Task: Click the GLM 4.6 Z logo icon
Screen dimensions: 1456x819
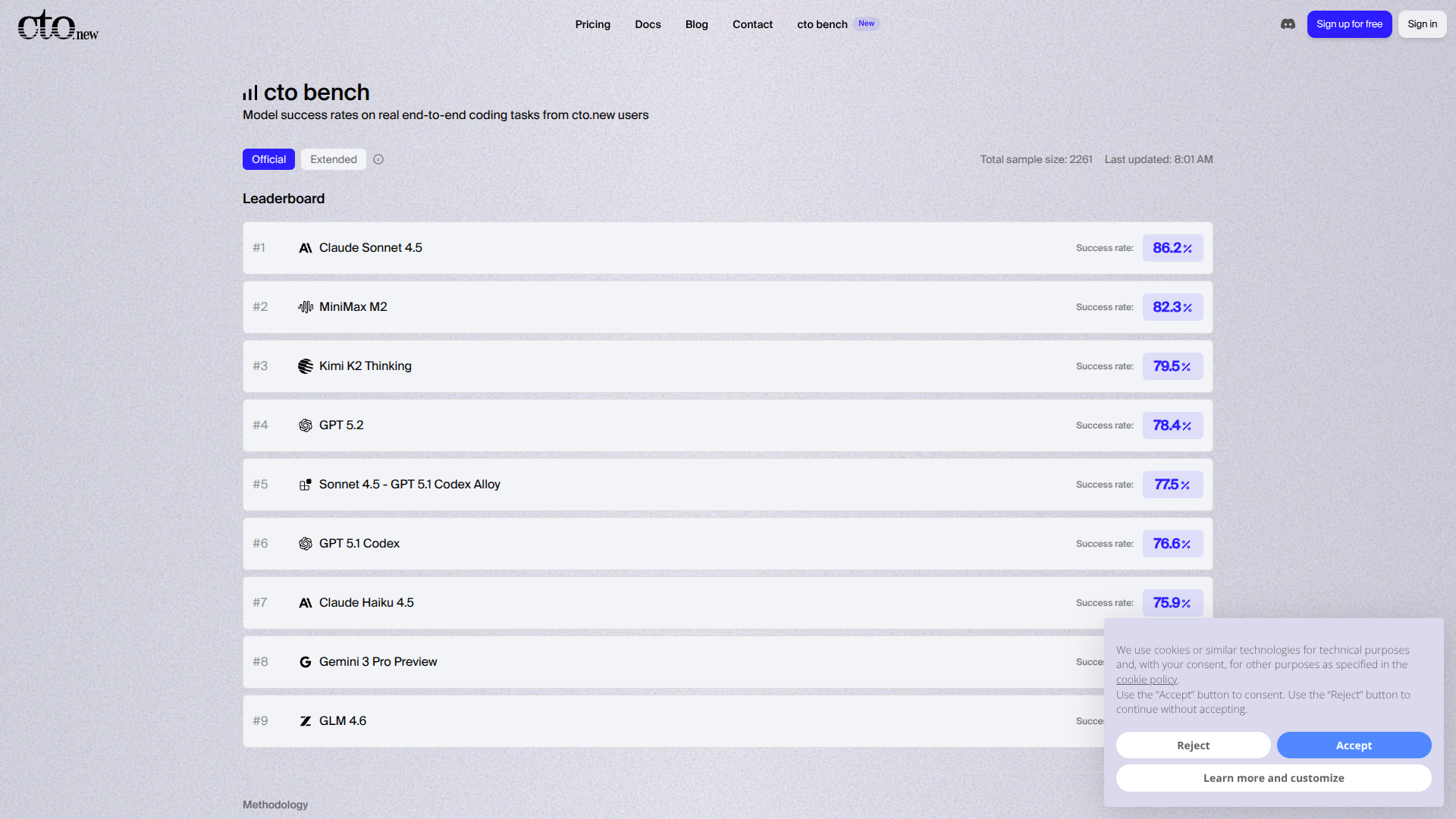Action: coord(306,721)
